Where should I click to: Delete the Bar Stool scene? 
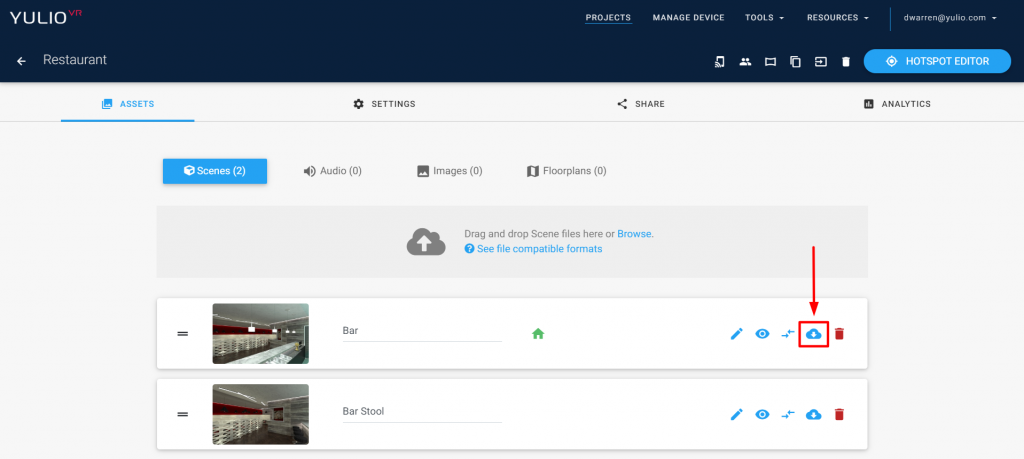pyautogui.click(x=839, y=414)
